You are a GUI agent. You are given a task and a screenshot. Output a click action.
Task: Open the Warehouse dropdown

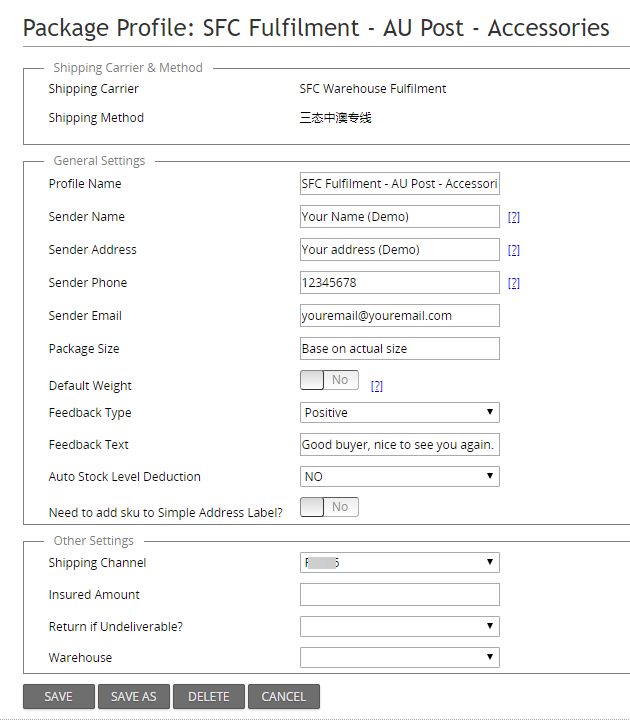click(x=400, y=657)
